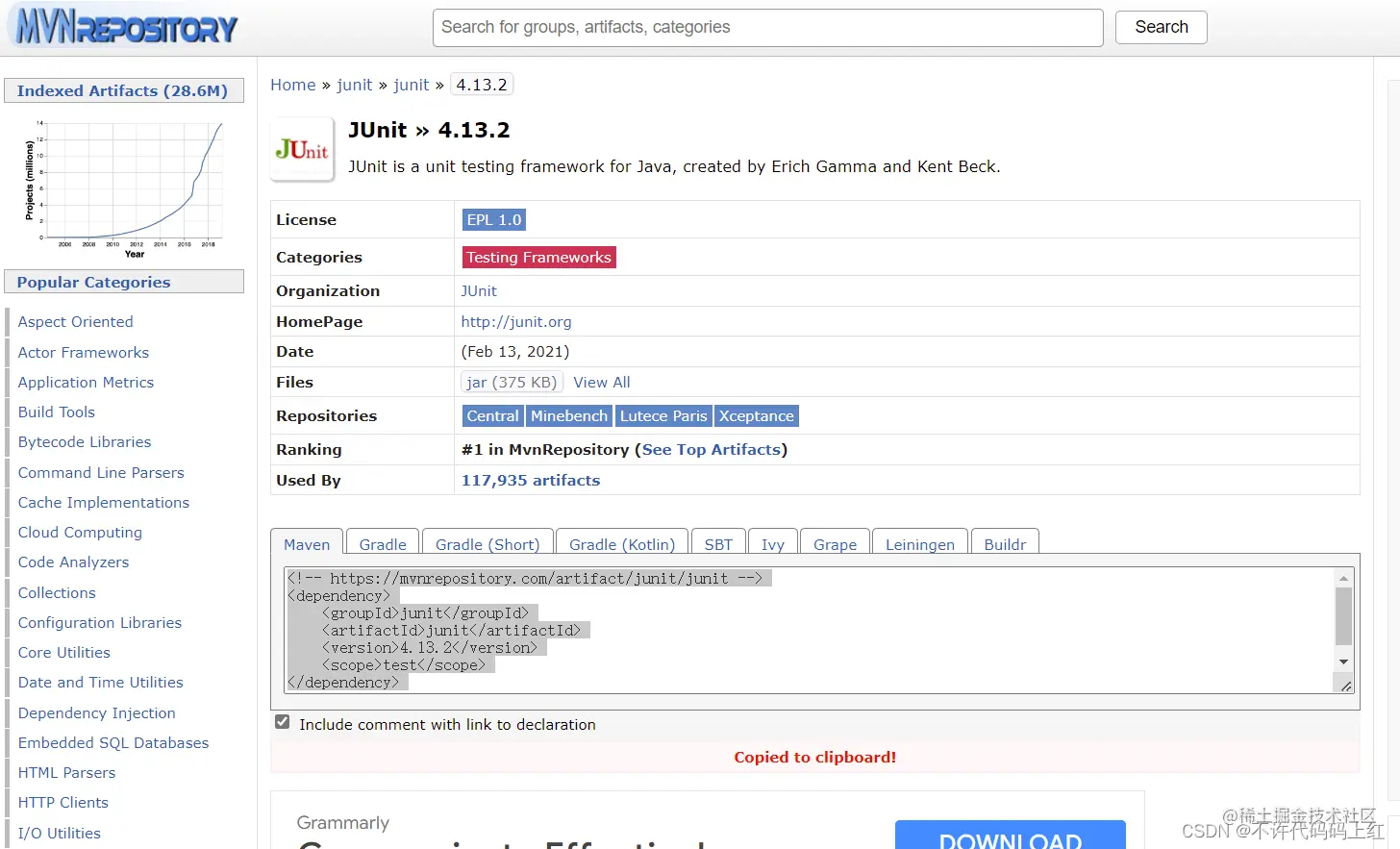This screenshot has width=1400, height=849.
Task: Open the Lutece Paris repository tag
Action: (x=663, y=415)
